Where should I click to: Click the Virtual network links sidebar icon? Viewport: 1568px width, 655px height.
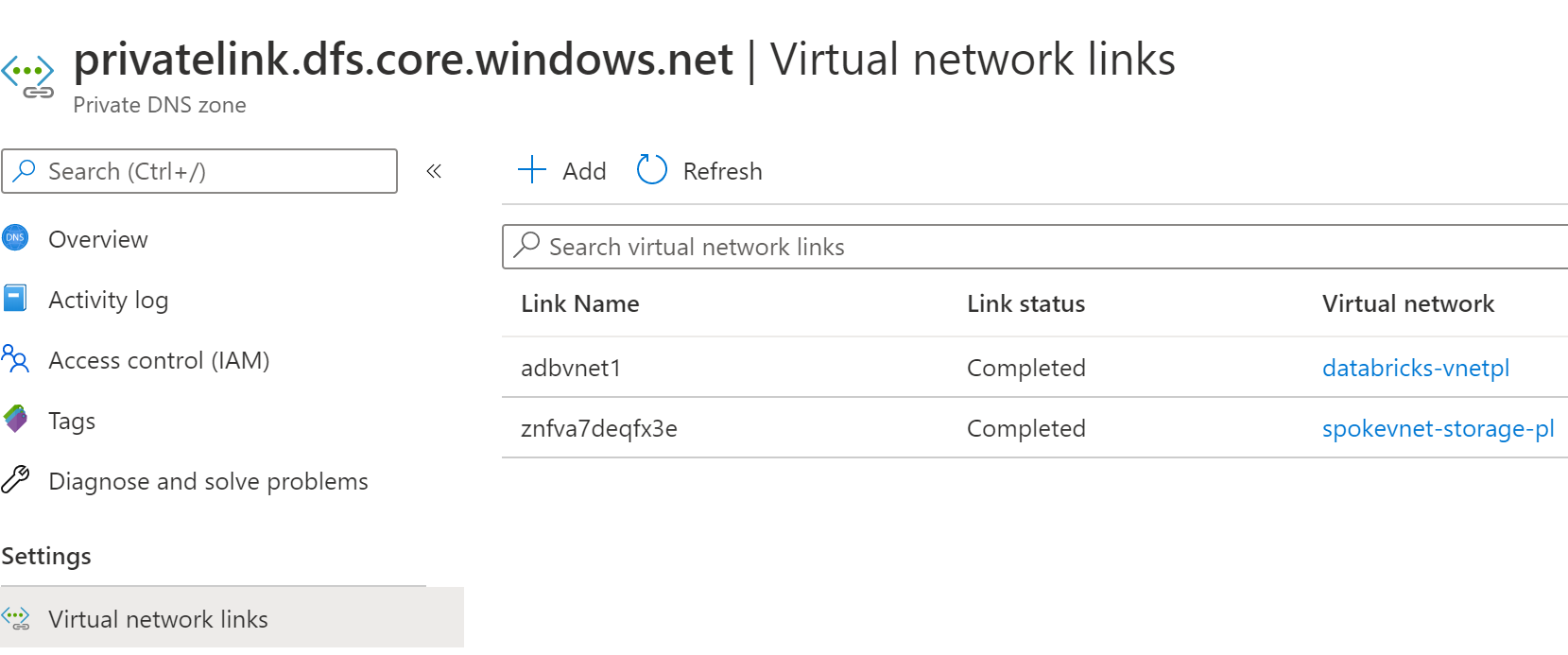pos(16,619)
